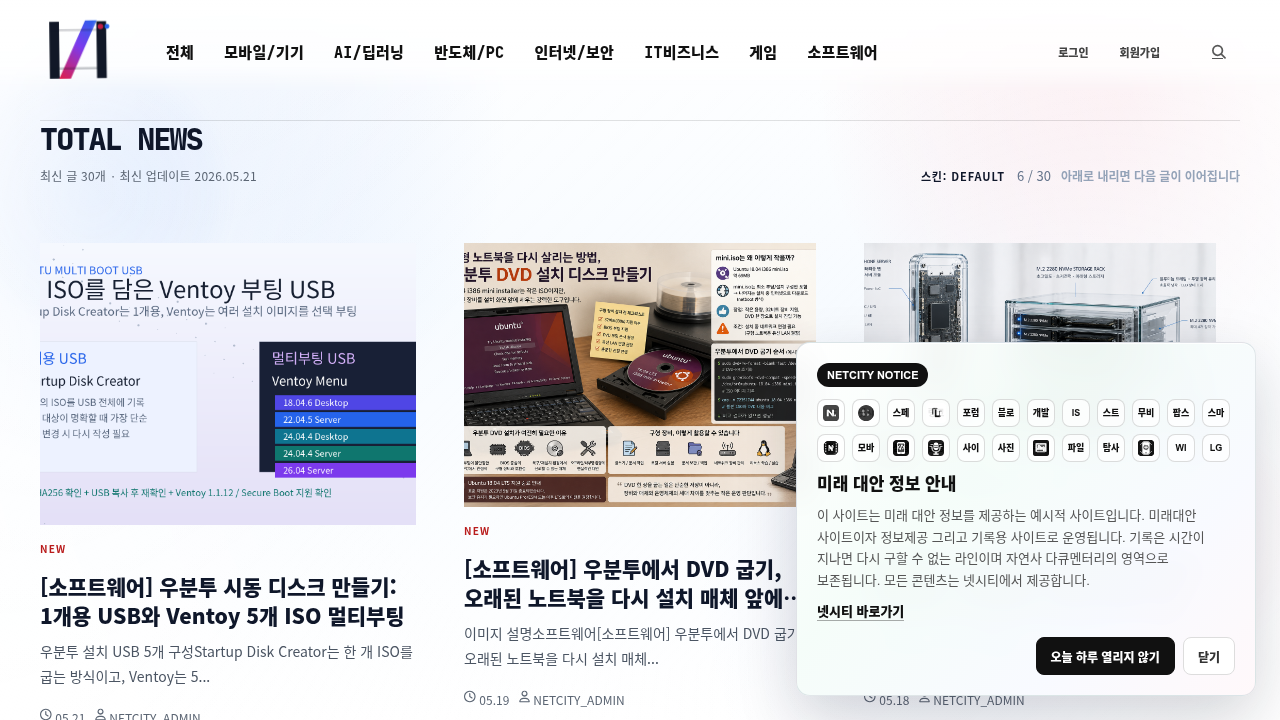
Task: Open the "모바" shortcut chip
Action: click(866, 448)
